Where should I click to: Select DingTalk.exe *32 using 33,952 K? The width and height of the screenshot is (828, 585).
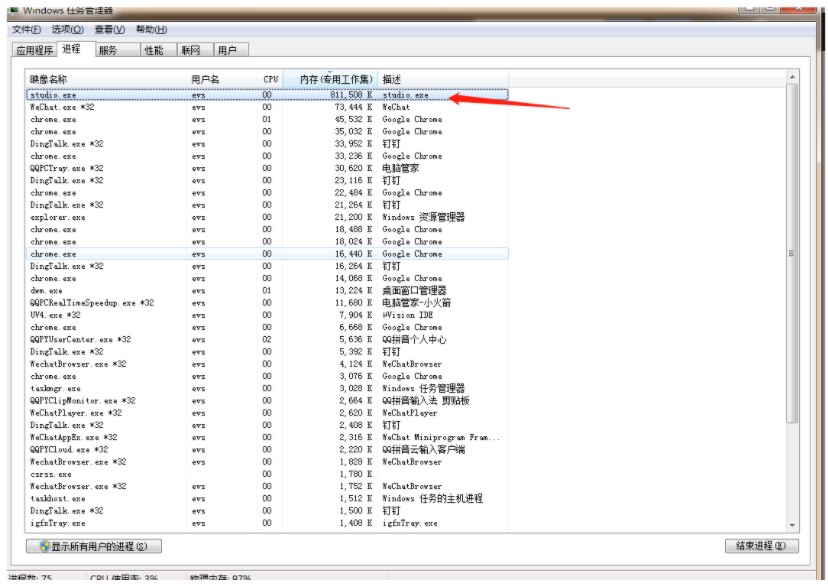267,144
